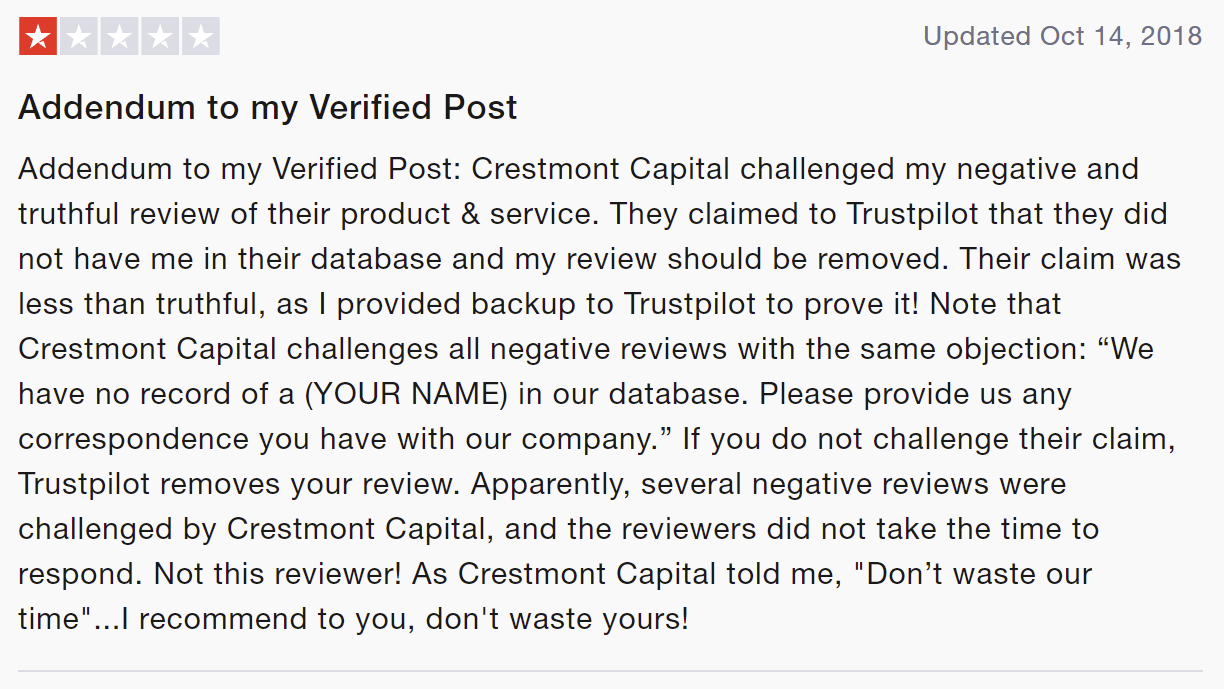This screenshot has height=689, width=1224.
Task: Click the closing words "don't waste yours!"
Action: 557,619
